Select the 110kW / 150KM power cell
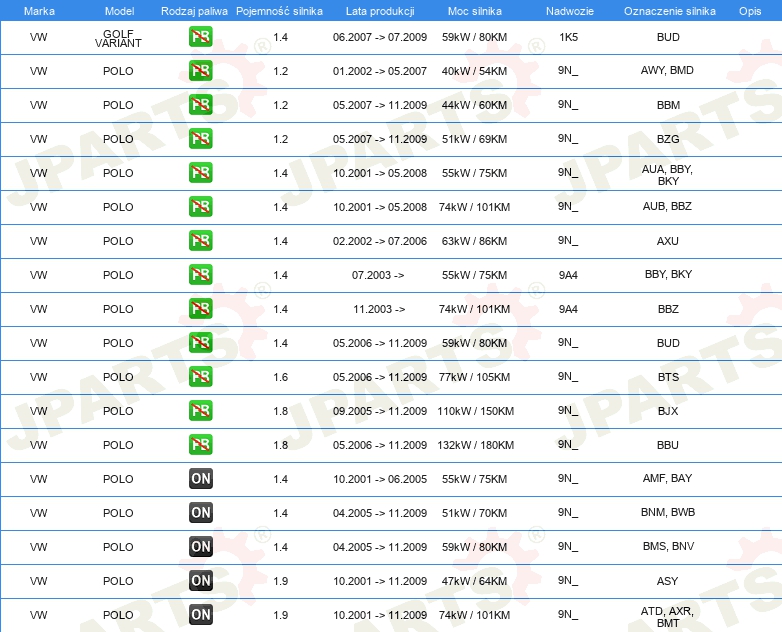The width and height of the screenshot is (782, 632). pos(476,411)
